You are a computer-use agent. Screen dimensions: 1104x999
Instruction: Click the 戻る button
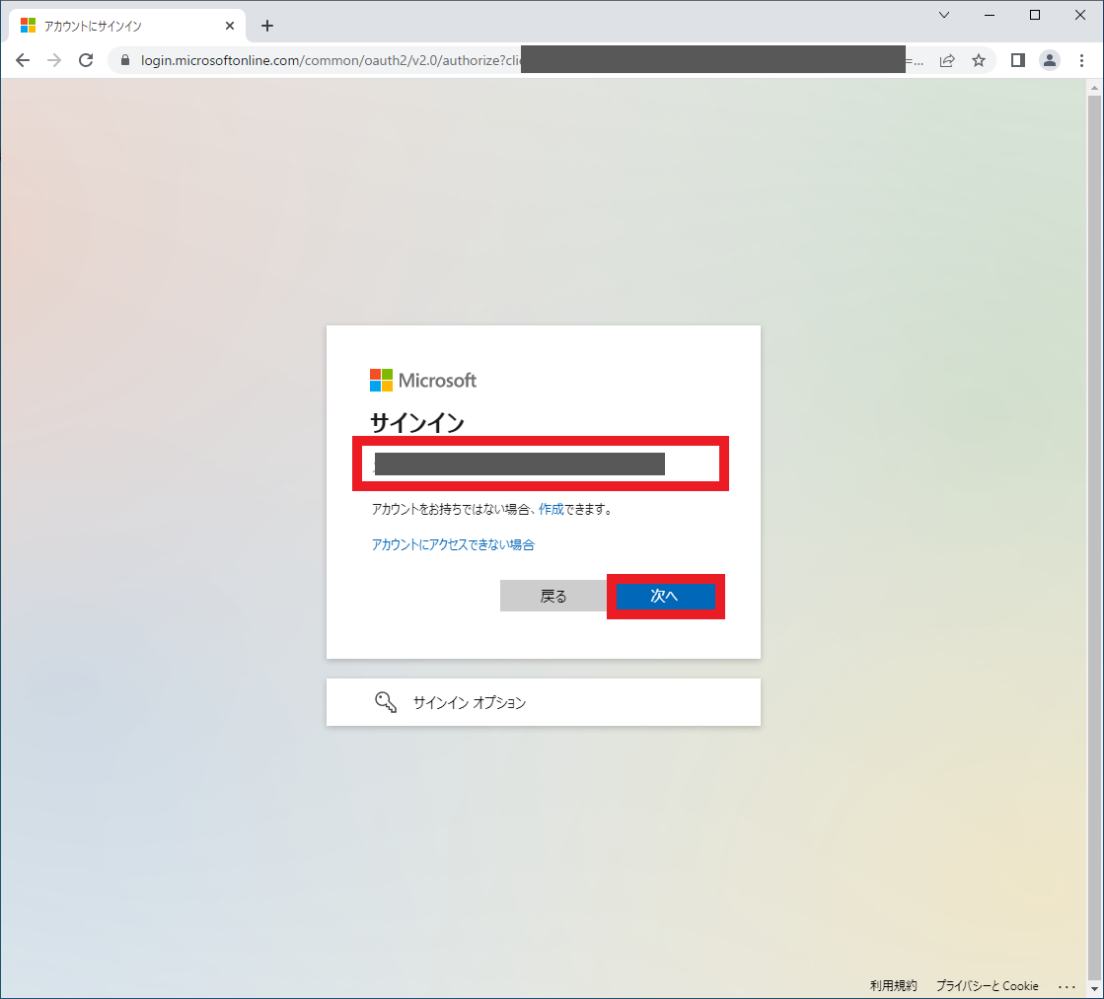click(x=553, y=596)
